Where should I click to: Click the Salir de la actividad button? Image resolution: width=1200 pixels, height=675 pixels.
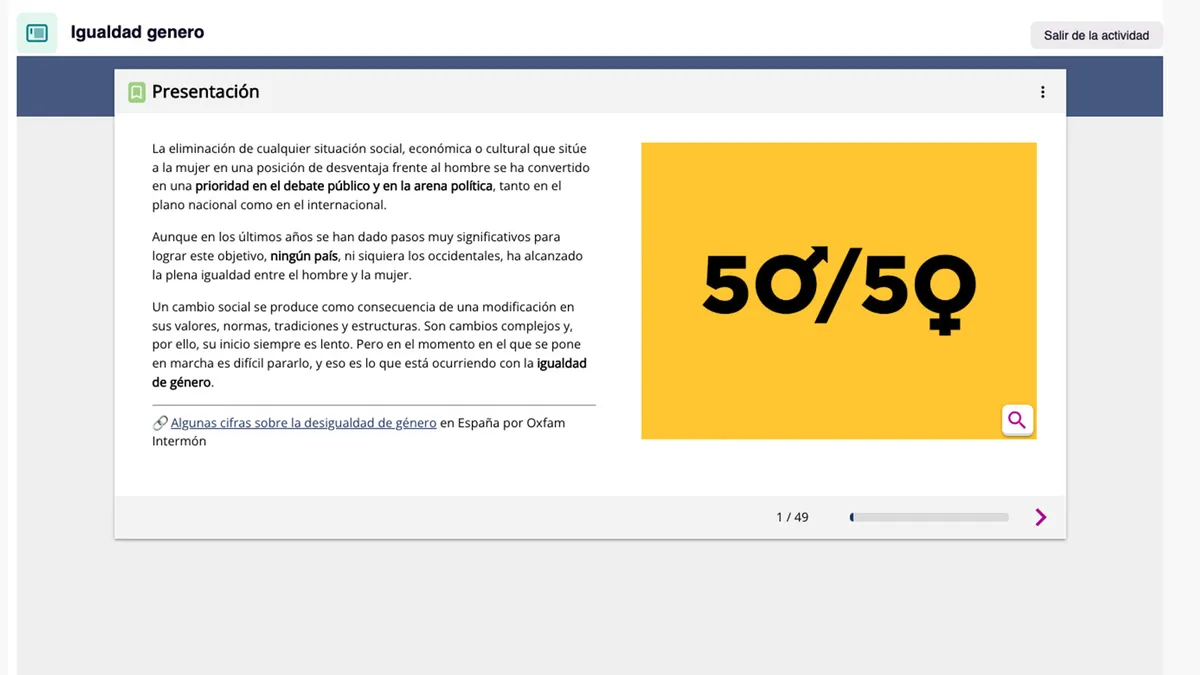pos(1096,35)
